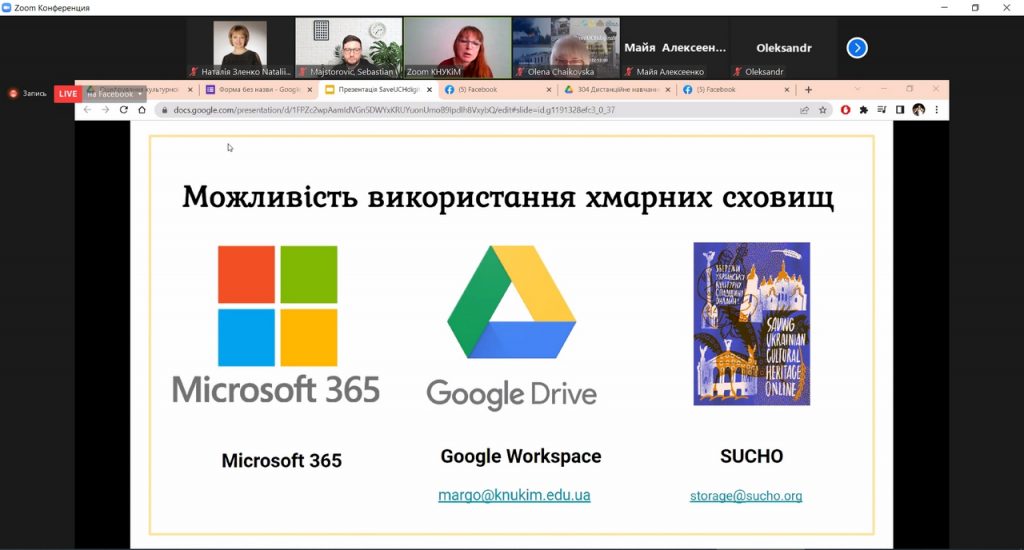Click the share page icon in address bar

(x=805, y=110)
